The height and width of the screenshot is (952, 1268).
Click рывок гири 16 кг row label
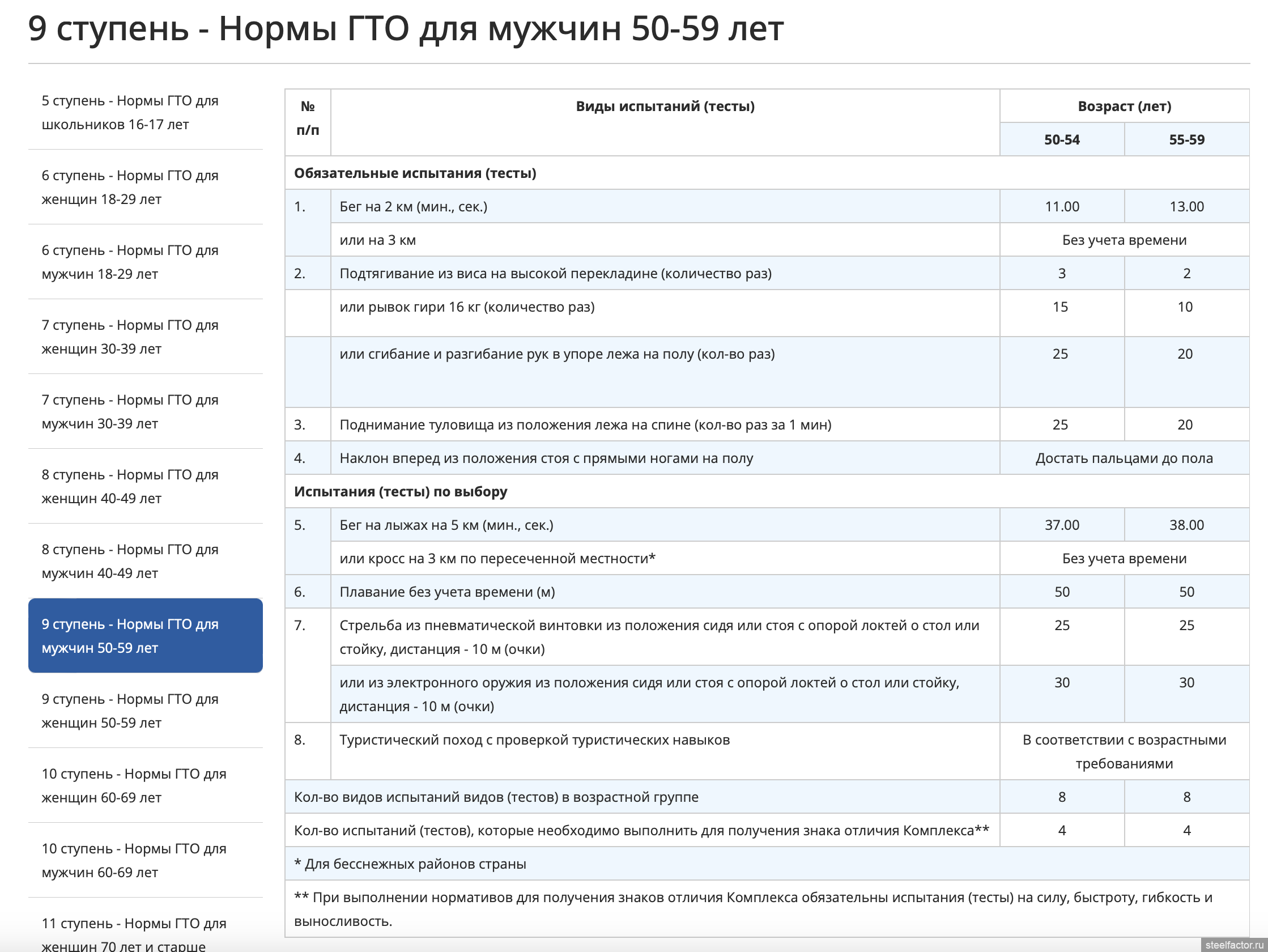(x=467, y=307)
